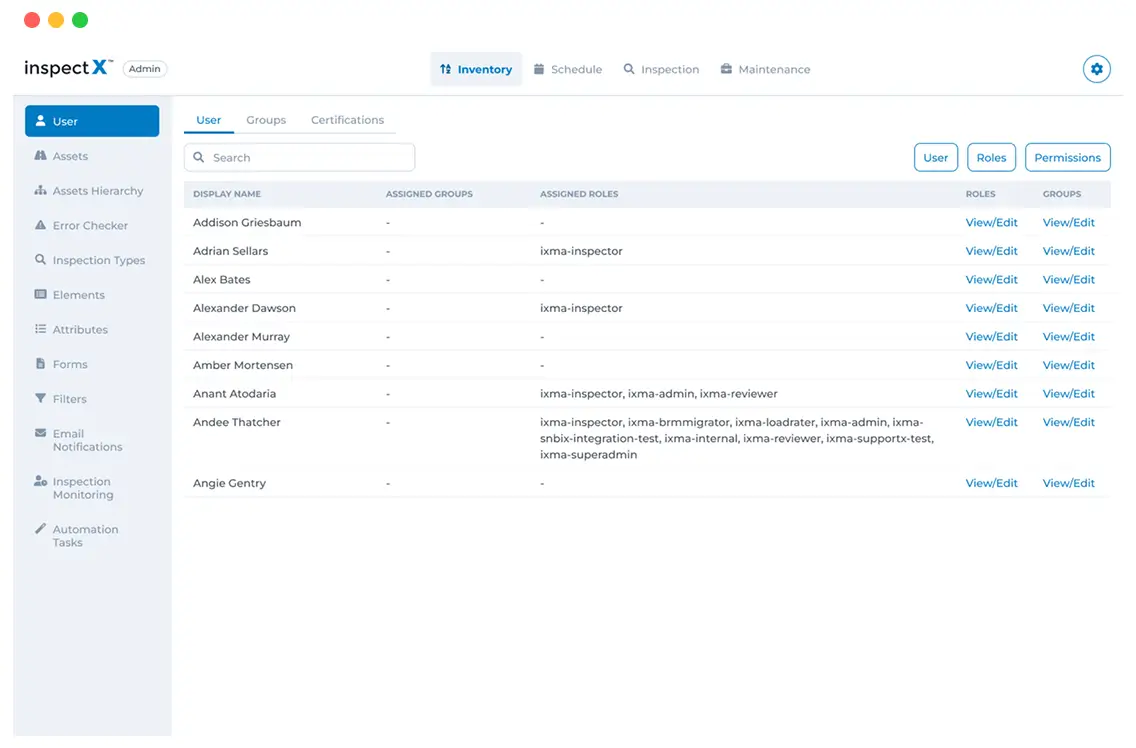Switch to the Groups tab
Image resolution: width=1136 pixels, height=748 pixels.
266,119
